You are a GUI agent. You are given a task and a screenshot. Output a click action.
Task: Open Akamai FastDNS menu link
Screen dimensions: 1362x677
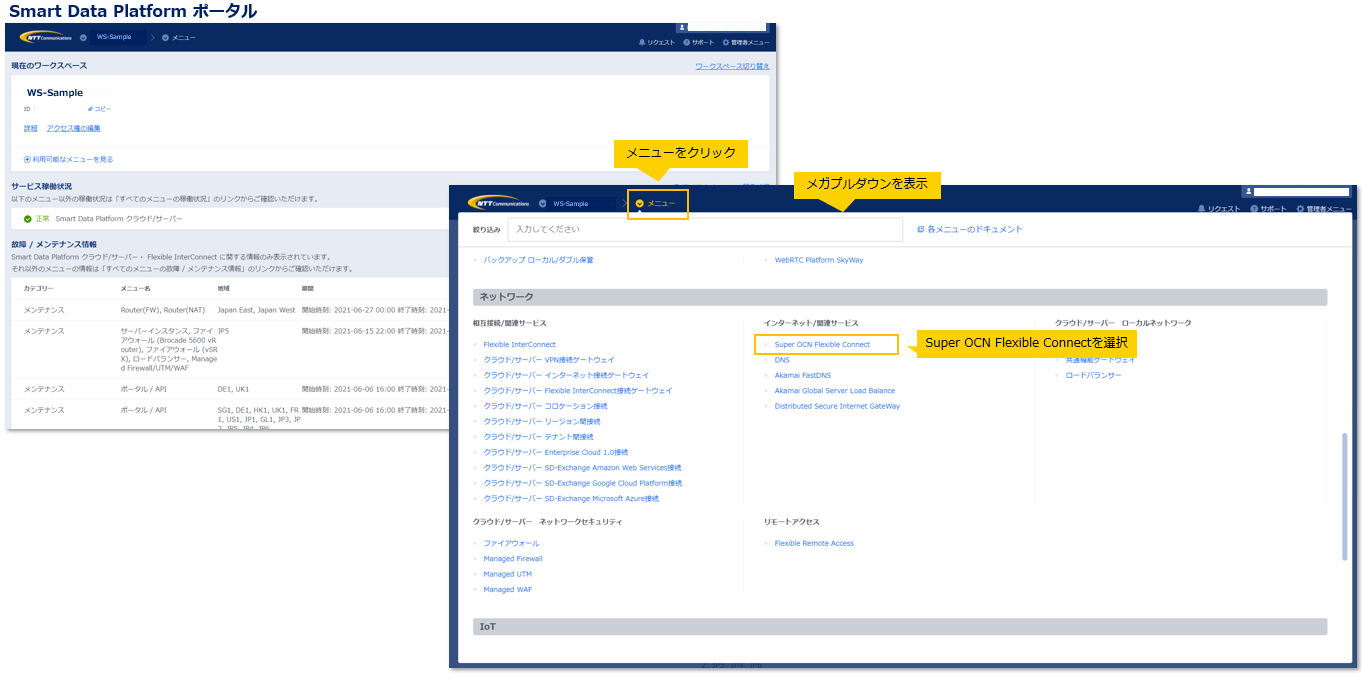[802, 376]
